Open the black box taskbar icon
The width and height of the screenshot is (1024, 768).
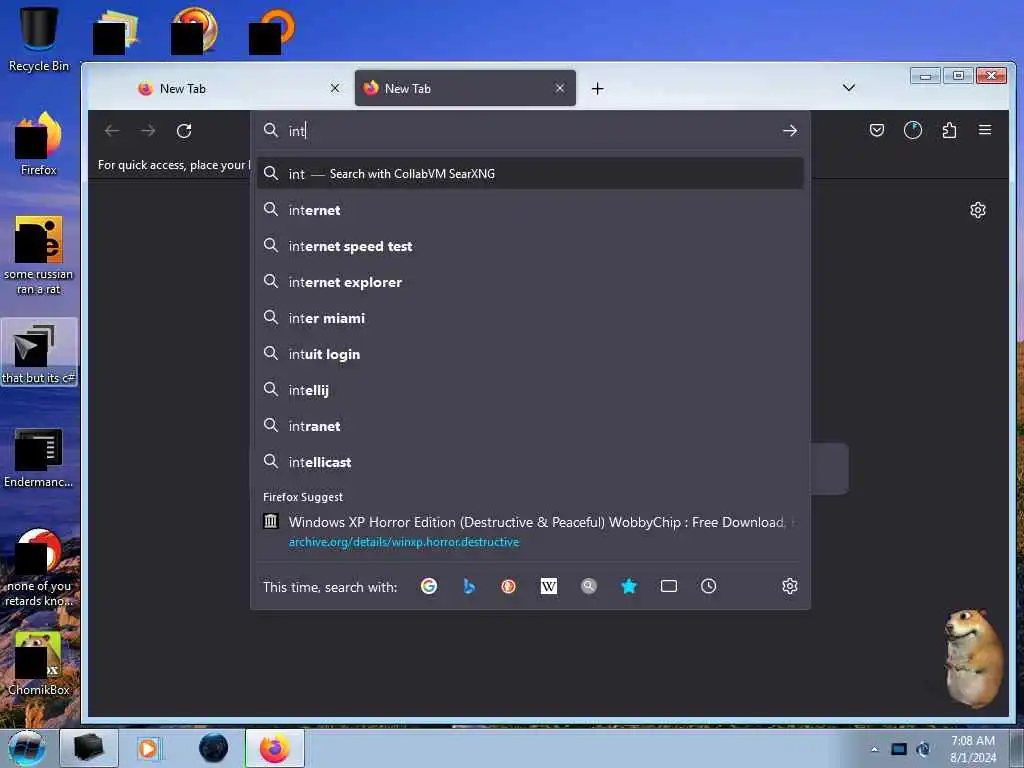pos(89,748)
